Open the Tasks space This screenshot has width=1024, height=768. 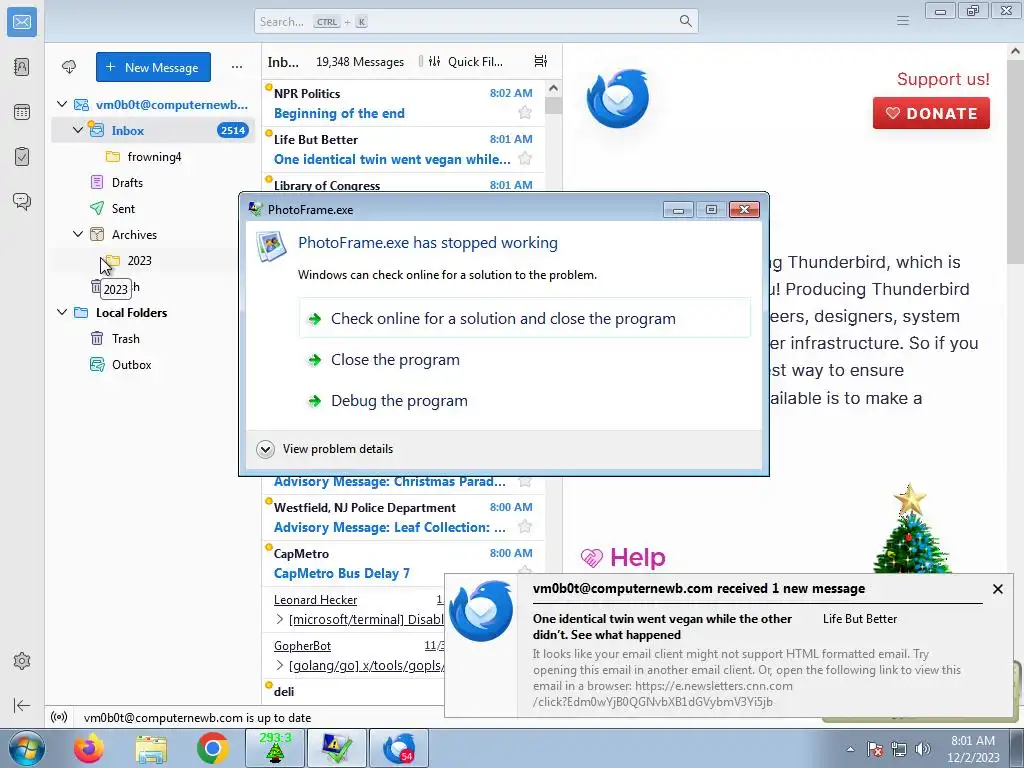click(x=22, y=157)
